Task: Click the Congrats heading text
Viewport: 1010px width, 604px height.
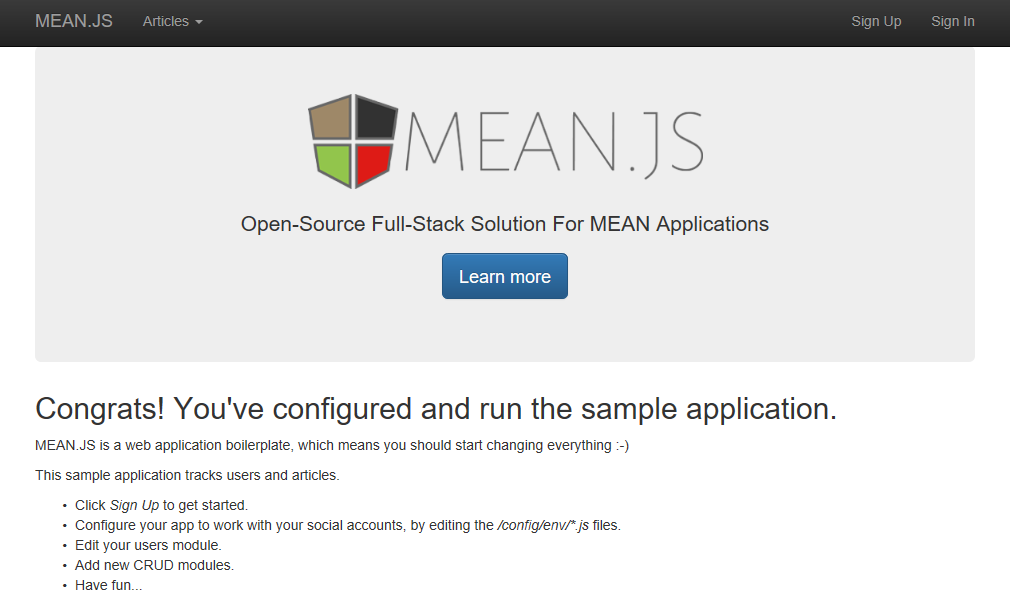Action: point(436,408)
